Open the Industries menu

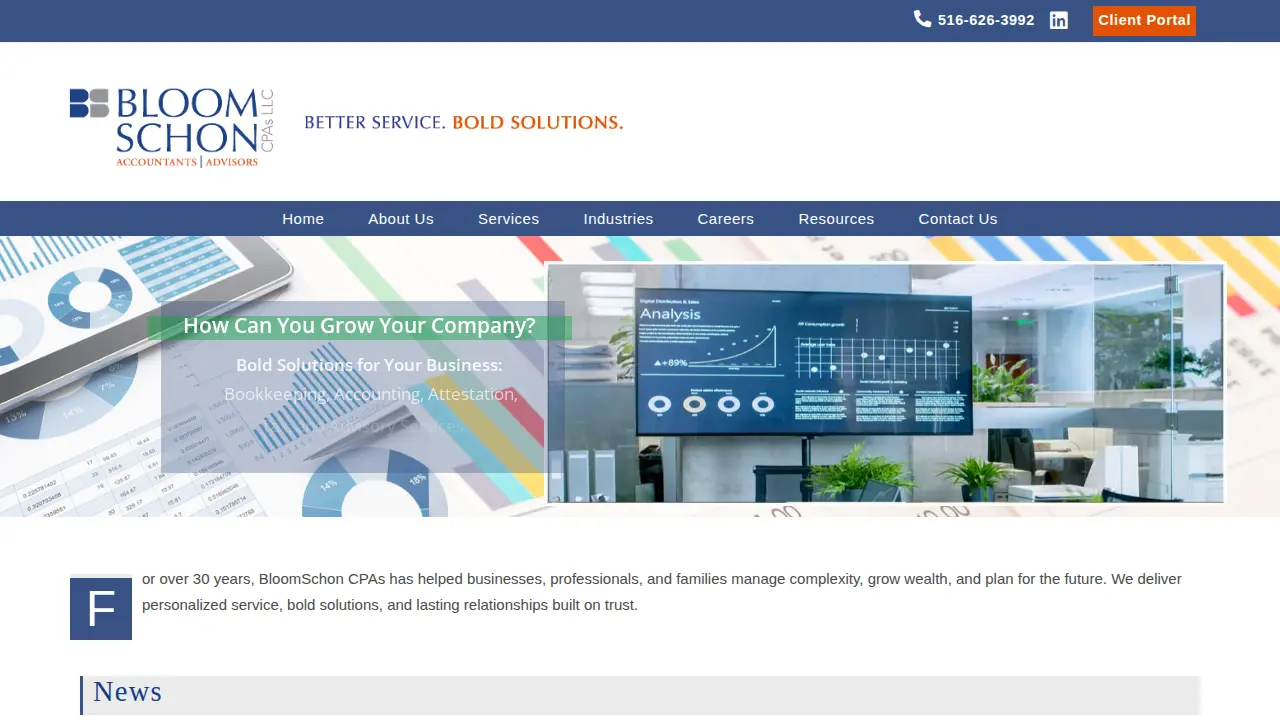(x=618, y=219)
